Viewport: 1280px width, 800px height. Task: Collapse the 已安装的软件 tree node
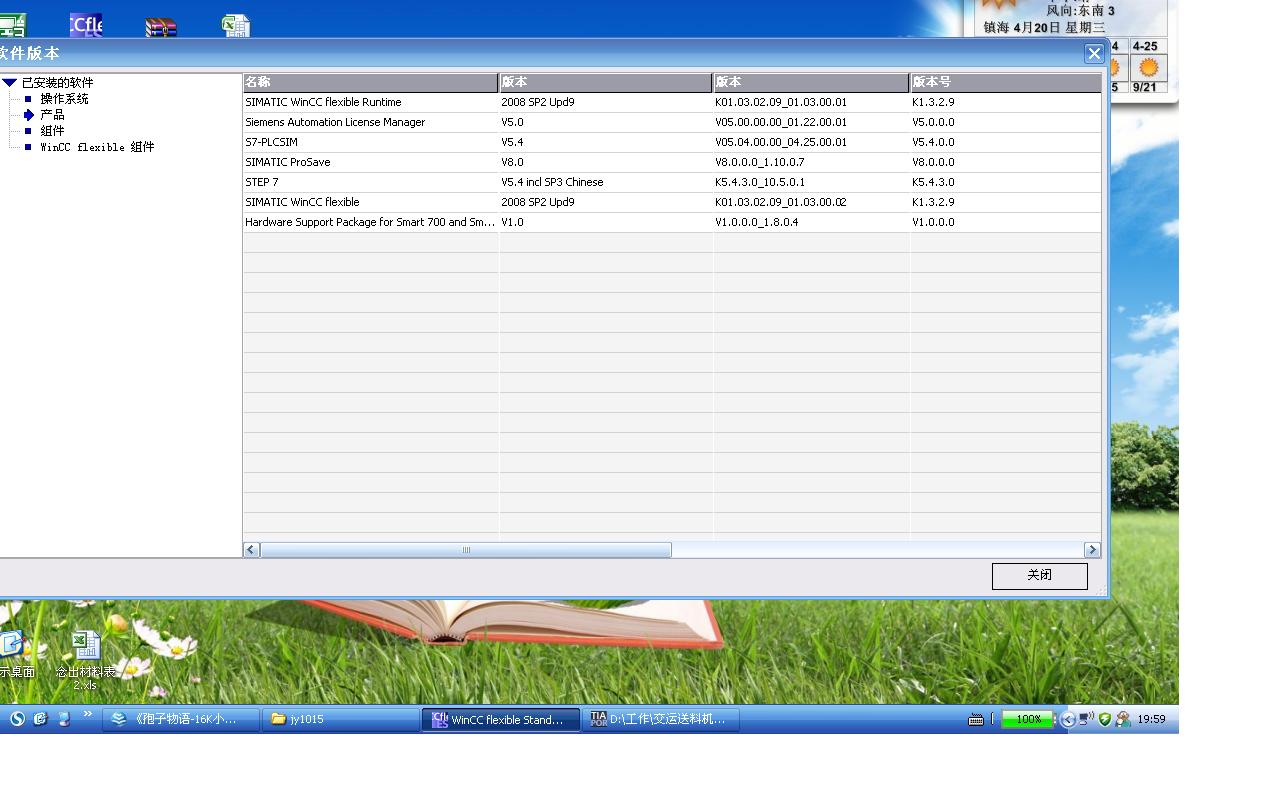(x=10, y=83)
